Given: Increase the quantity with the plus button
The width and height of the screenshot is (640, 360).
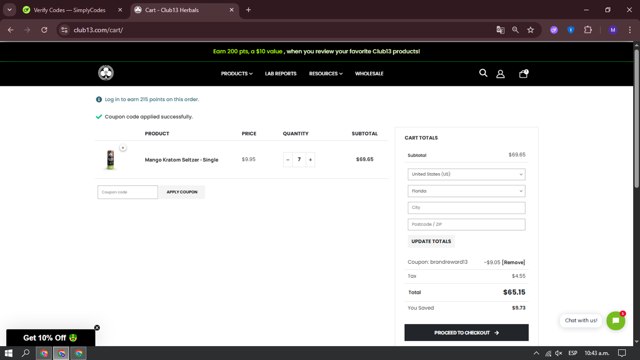Looking at the screenshot, I should pyautogui.click(x=310, y=160).
